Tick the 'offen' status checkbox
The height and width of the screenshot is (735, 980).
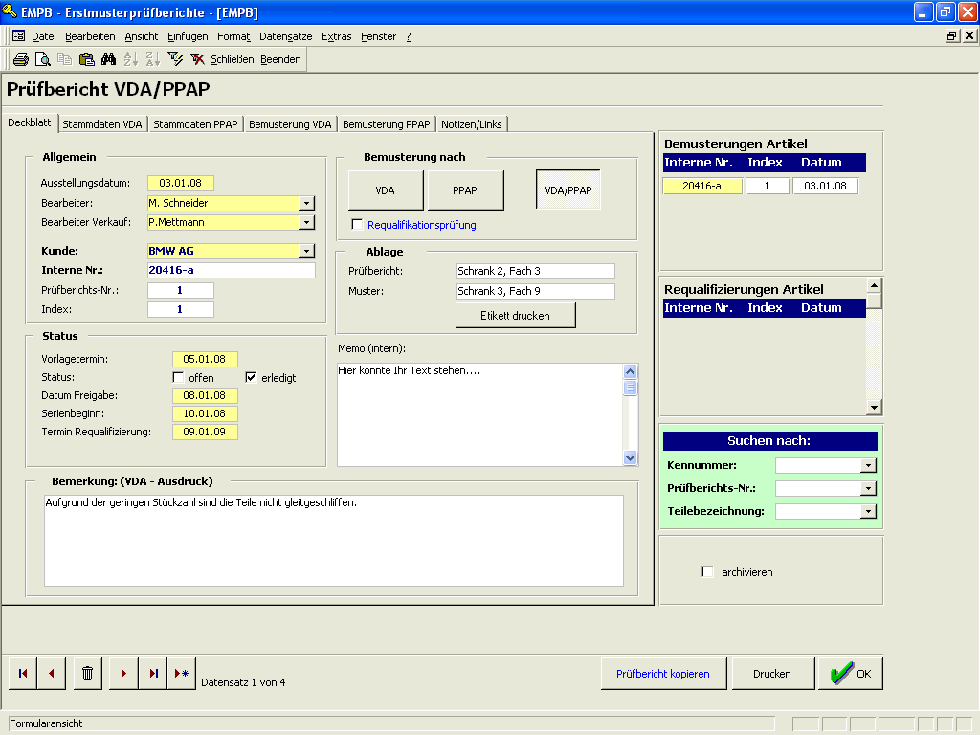click(178, 378)
